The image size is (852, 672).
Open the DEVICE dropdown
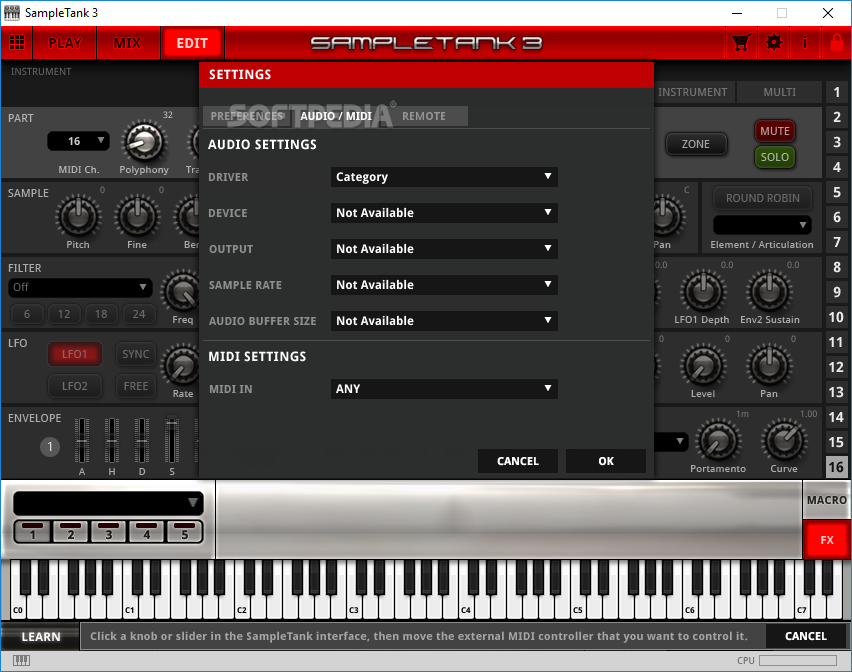click(x=444, y=213)
